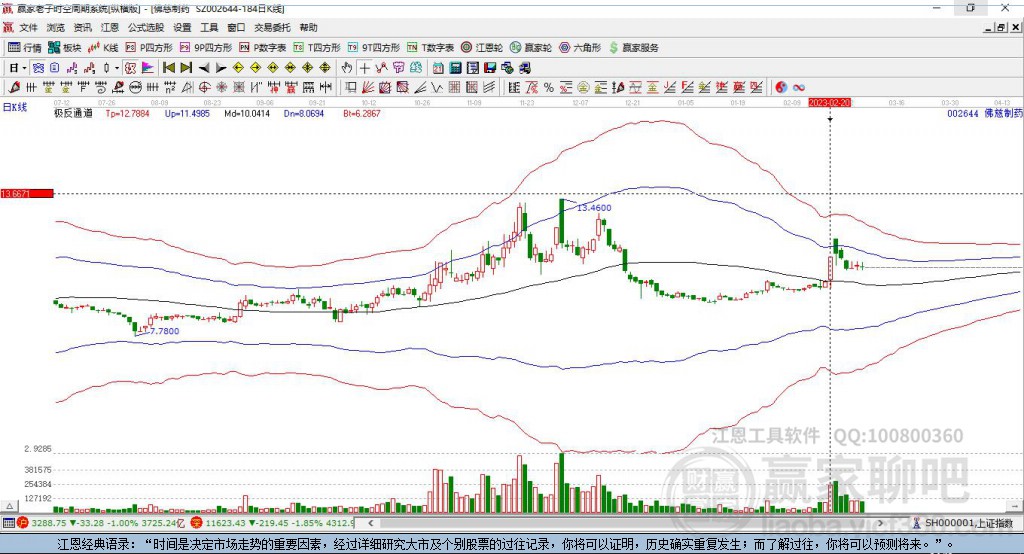Viewport: 1024px width, 554px height.
Task: Select the red pencil drawing tool
Action: [13, 87]
